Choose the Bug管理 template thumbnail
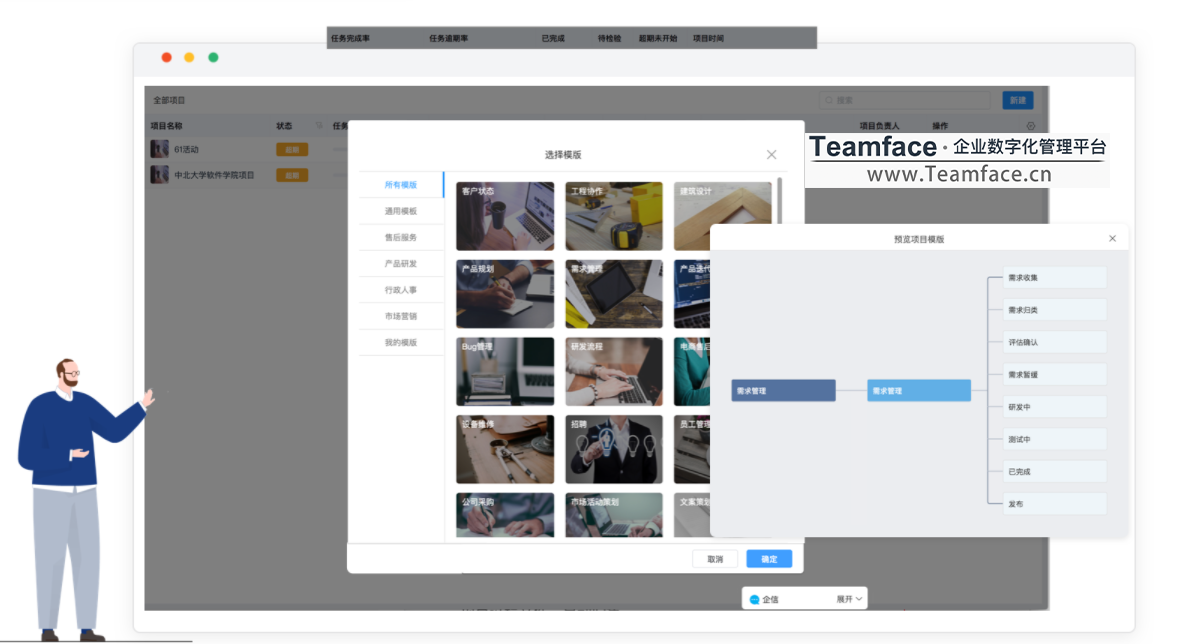The height and width of the screenshot is (644, 1180). coord(505,372)
